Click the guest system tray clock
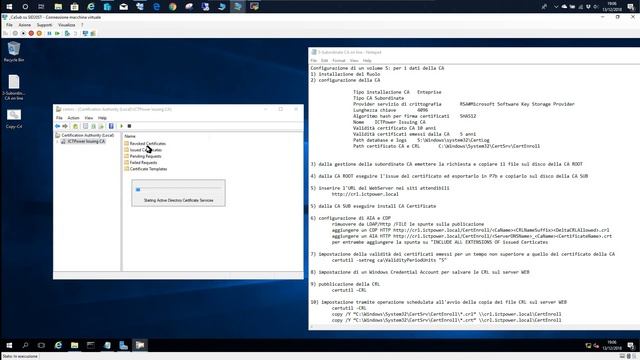 (x=611, y=345)
